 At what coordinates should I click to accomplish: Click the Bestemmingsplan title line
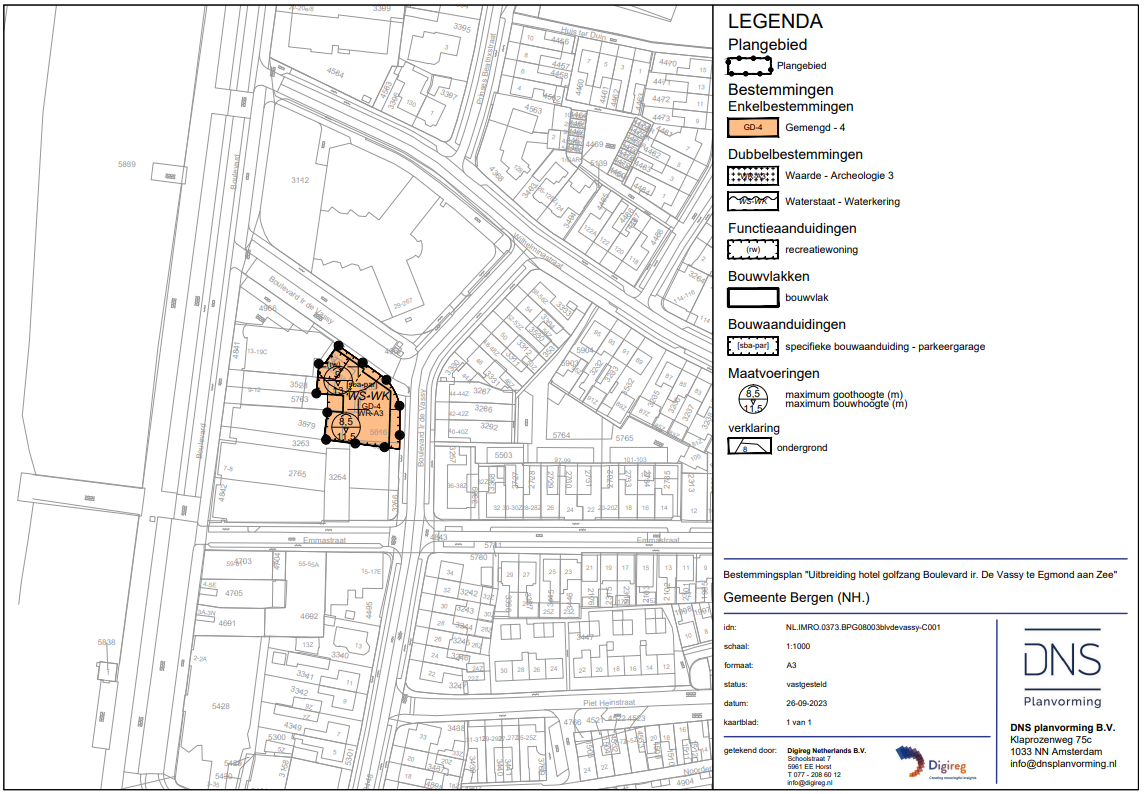(920, 575)
